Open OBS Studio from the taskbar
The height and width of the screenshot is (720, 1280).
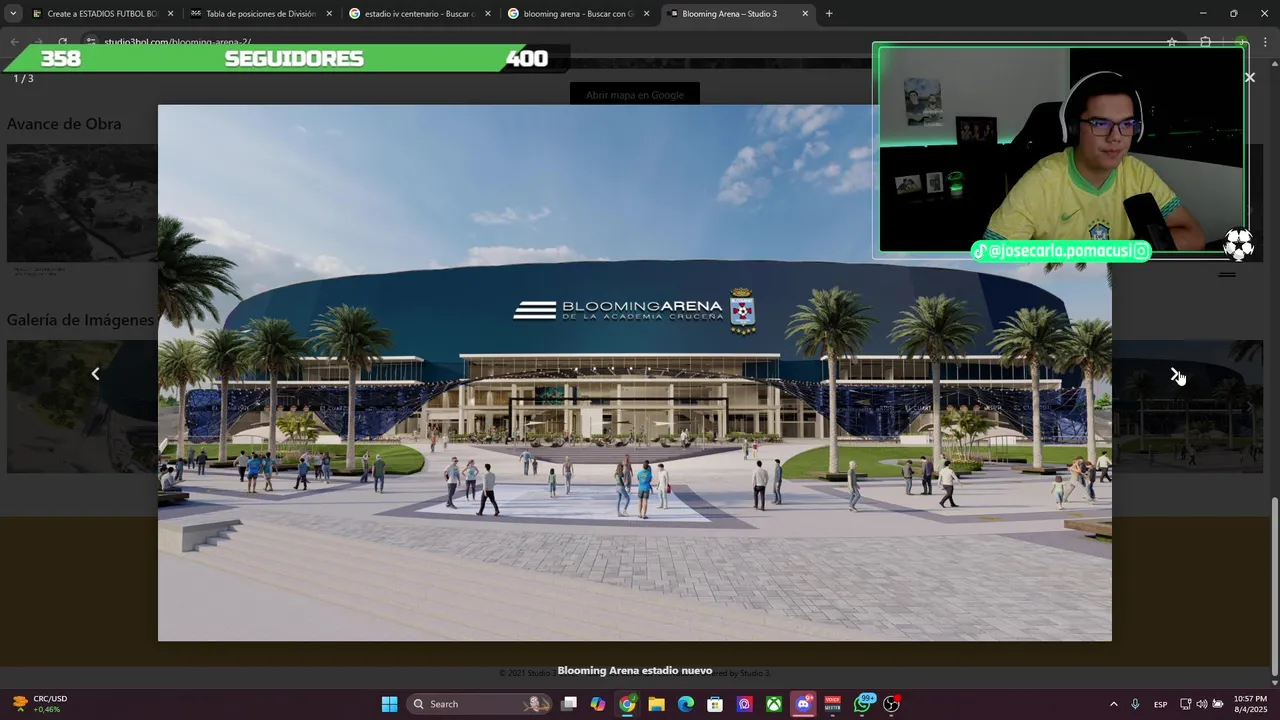click(x=891, y=704)
